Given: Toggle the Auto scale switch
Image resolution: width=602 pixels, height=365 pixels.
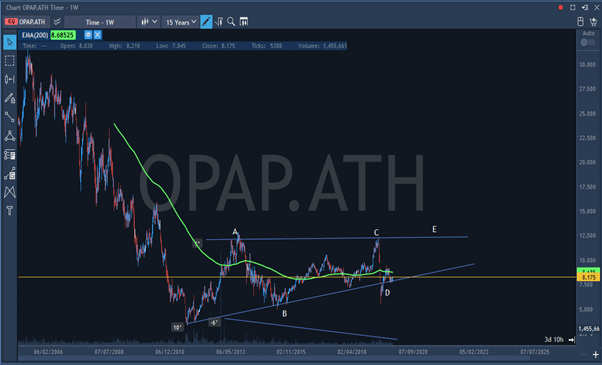Looking at the screenshot, I should pyautogui.click(x=587, y=42).
